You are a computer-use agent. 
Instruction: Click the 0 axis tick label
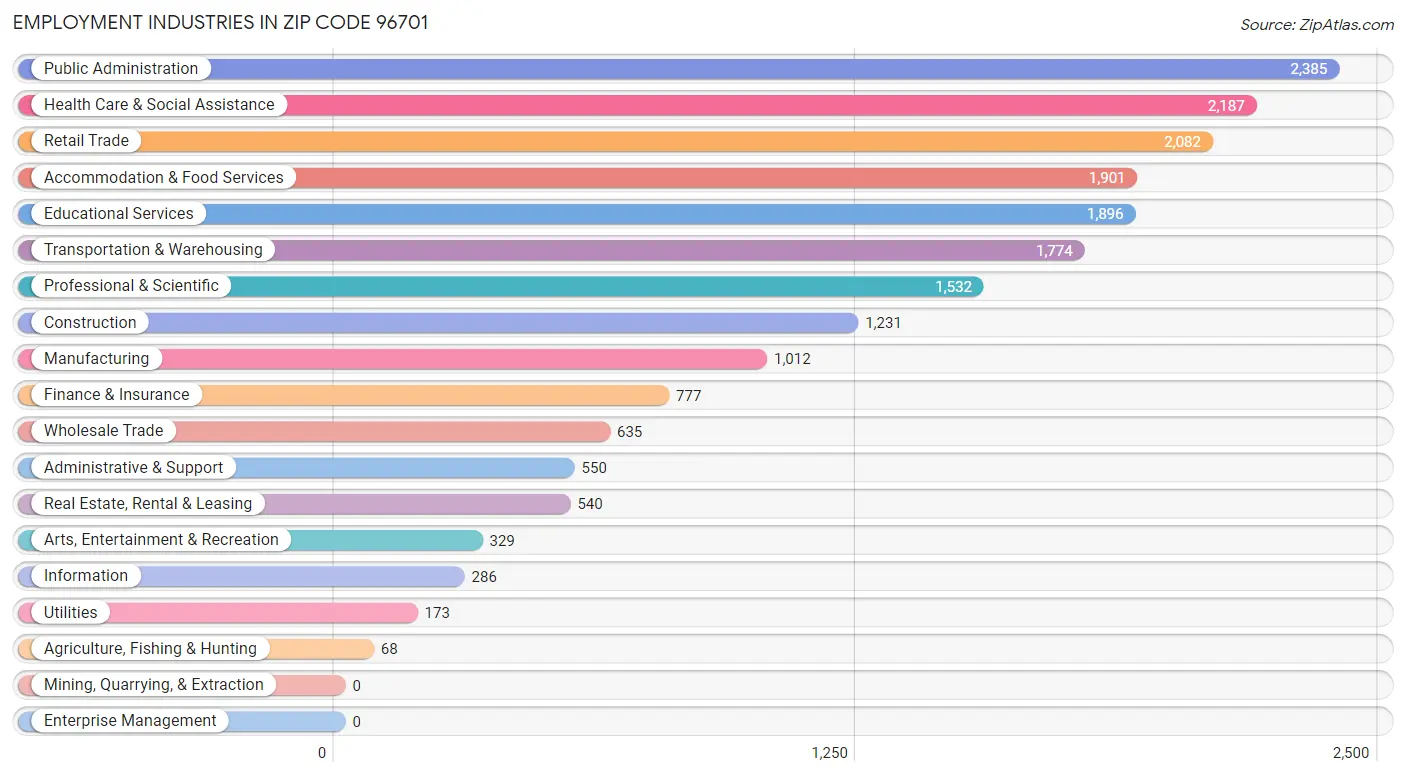(x=322, y=753)
